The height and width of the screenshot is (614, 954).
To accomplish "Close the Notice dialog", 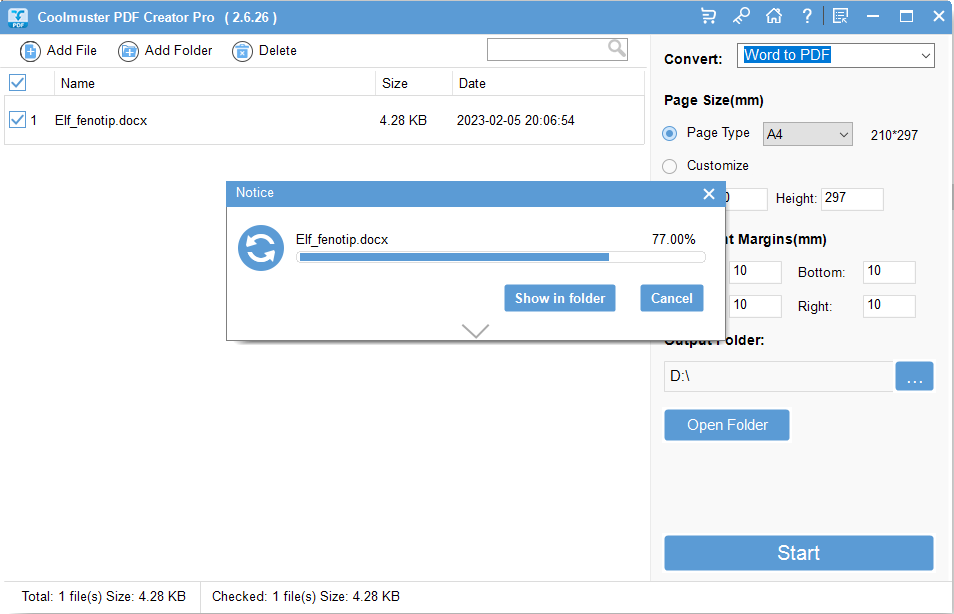I will (709, 194).
